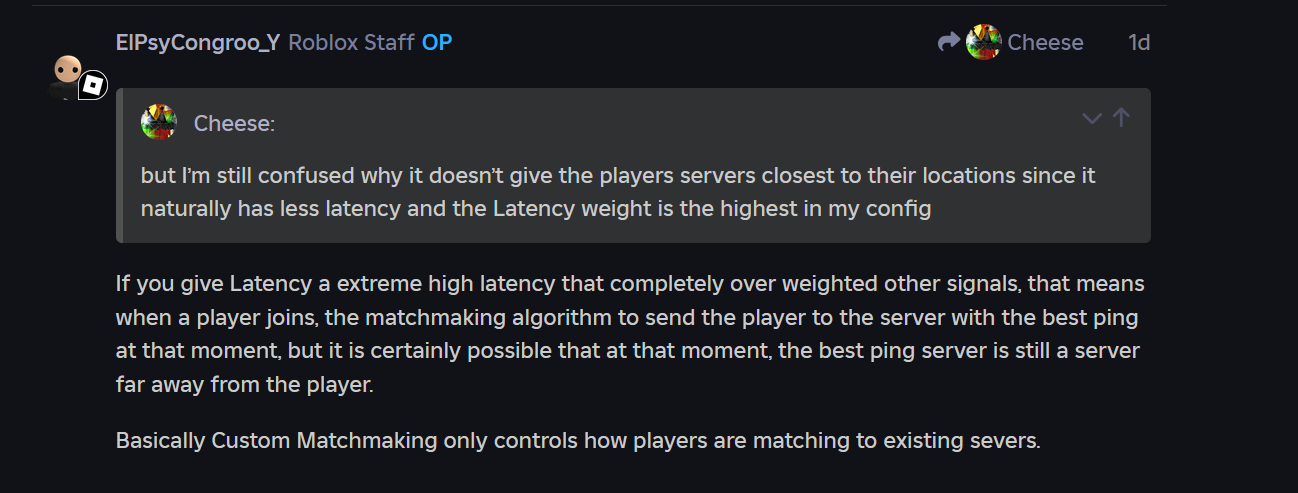Click the reply line starting 'If you give Latency'
The image size is (1298, 493).
coord(630,283)
